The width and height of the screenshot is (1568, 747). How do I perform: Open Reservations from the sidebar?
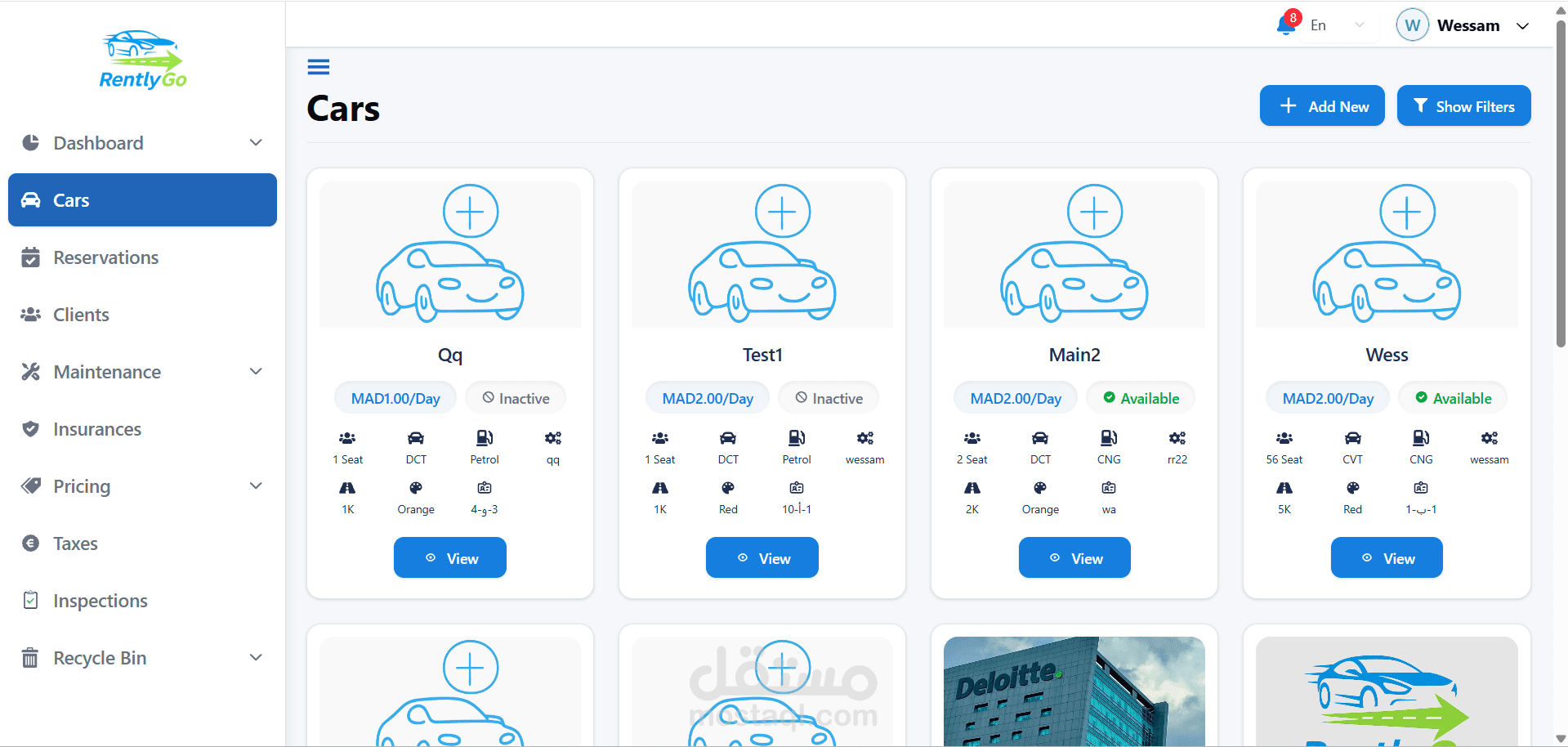pyautogui.click(x=142, y=257)
